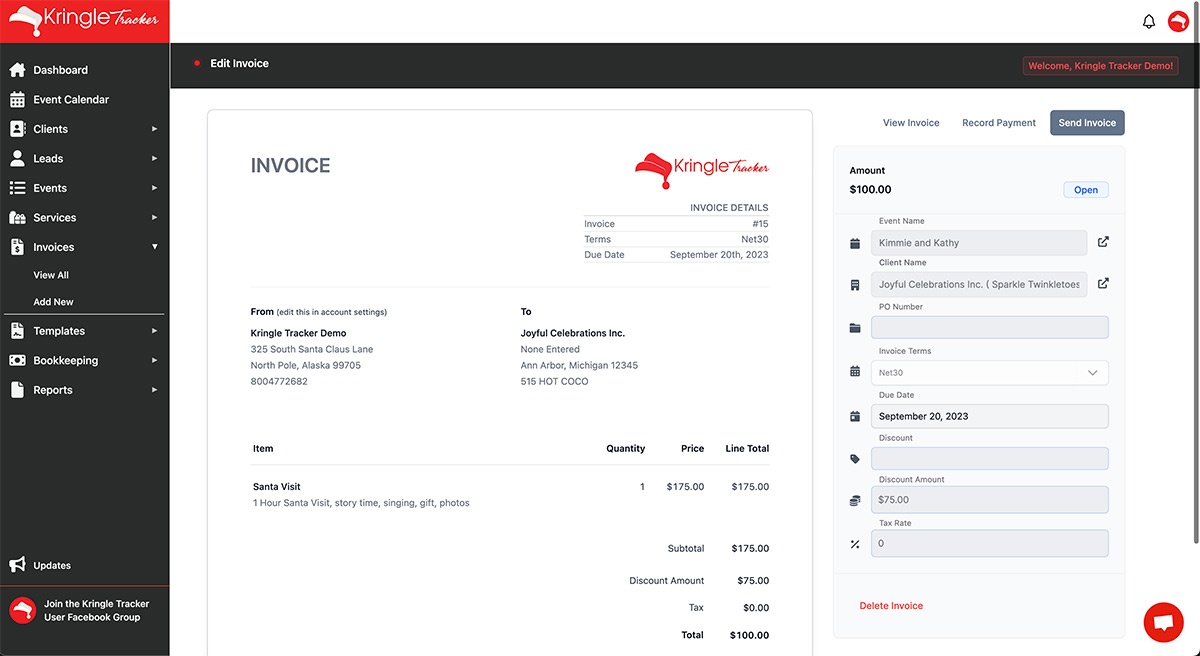Click the Updates megaphone icon
1200x656 pixels.
point(17,565)
